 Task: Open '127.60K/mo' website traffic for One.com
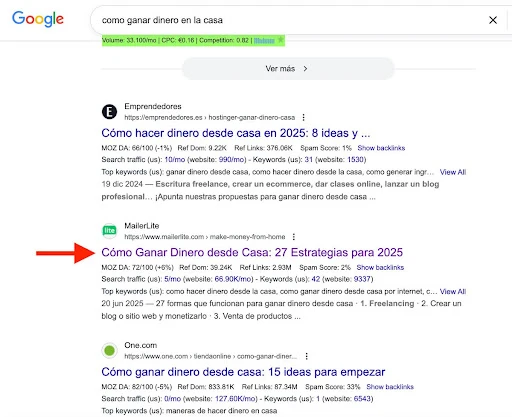(x=236, y=399)
